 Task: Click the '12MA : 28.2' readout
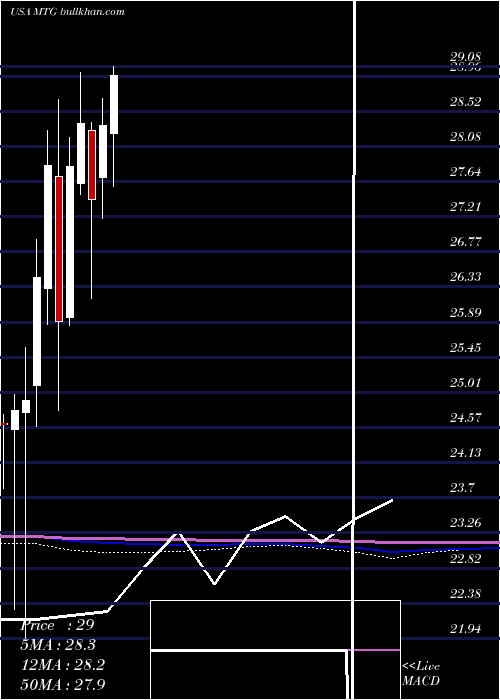point(62,664)
